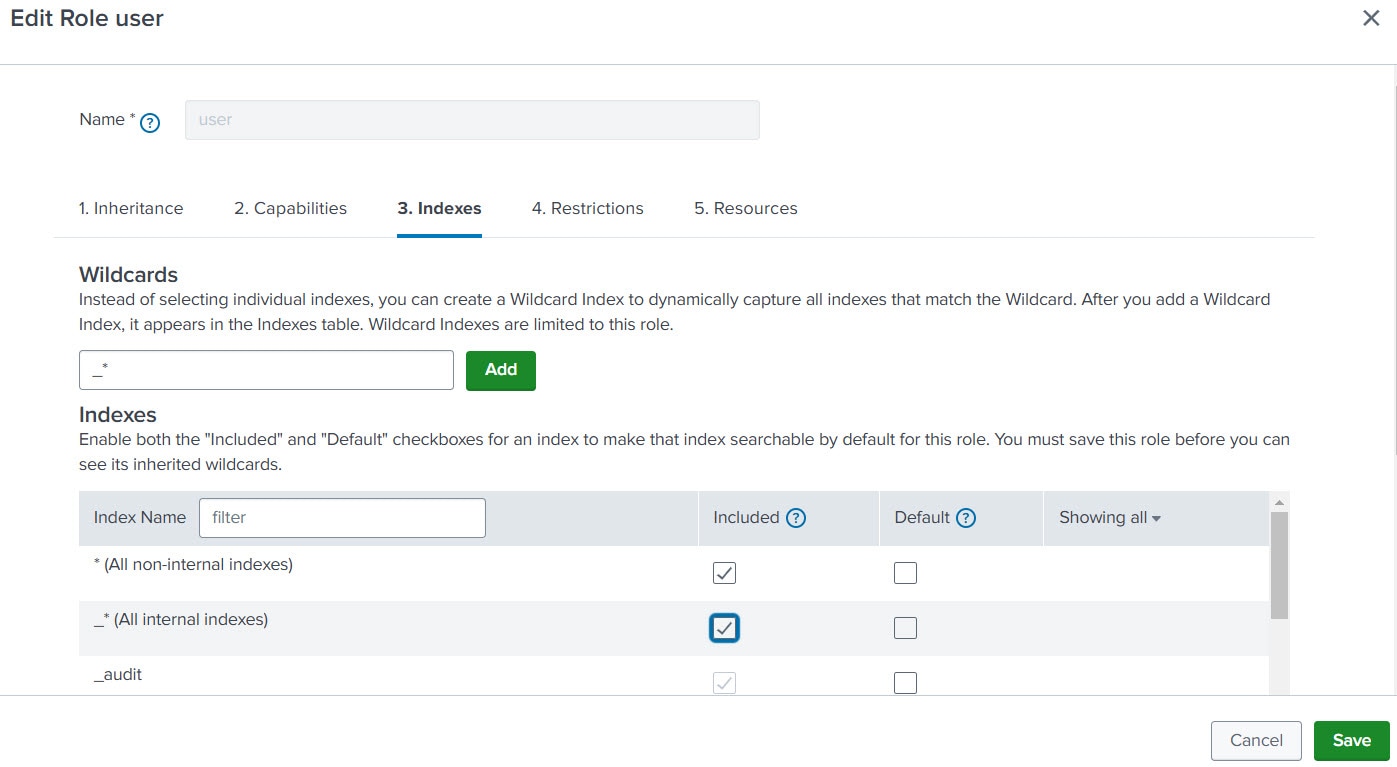Viewport: 1397px width, 767px height.
Task: Open the Showing all filter dropdown
Action: (1110, 518)
